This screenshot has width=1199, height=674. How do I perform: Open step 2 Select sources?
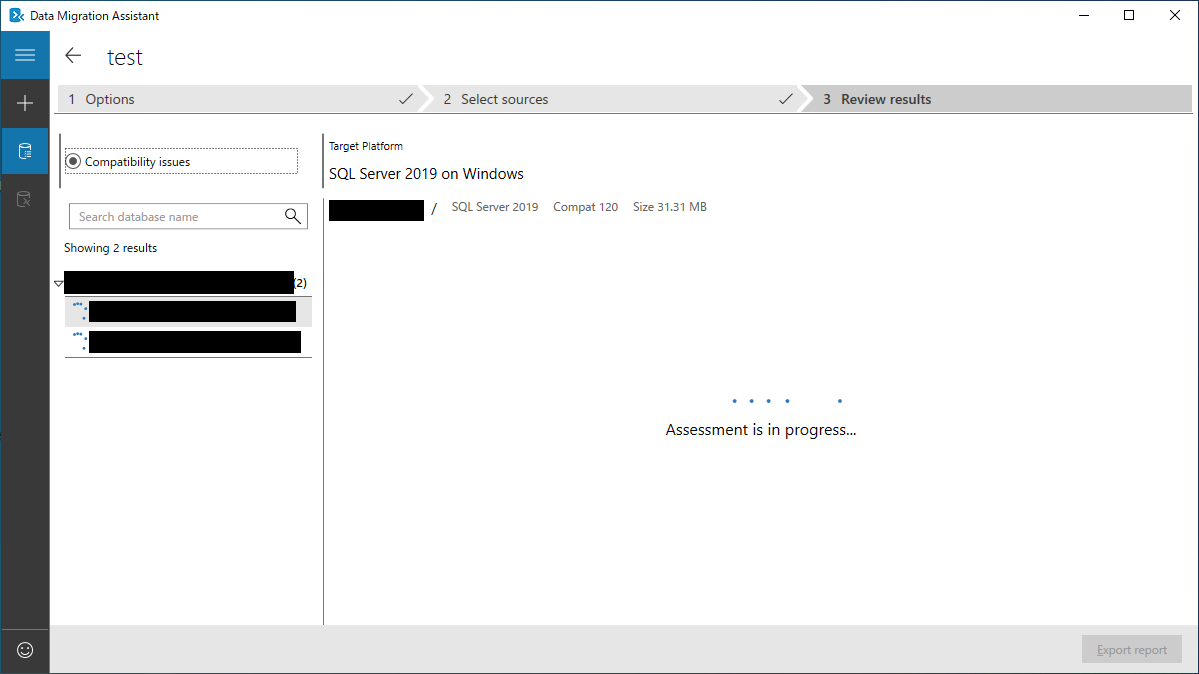tap(618, 99)
